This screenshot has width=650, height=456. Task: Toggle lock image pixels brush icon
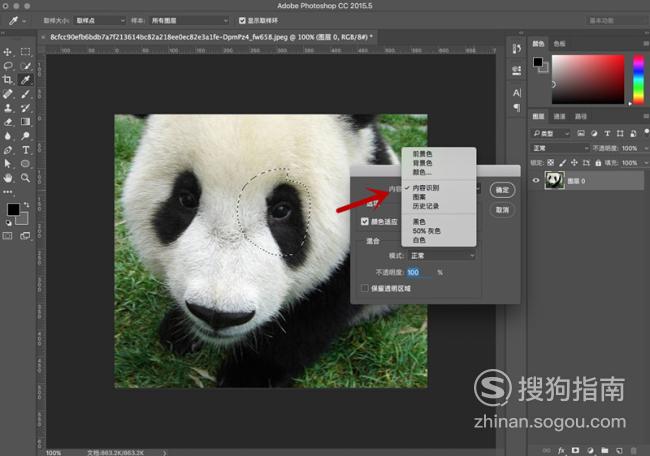coord(563,163)
